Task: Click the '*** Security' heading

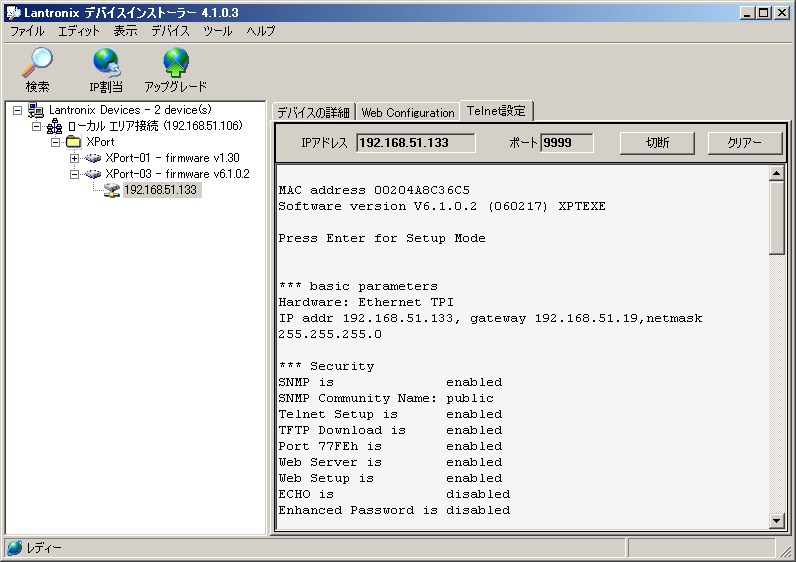Action: coord(326,367)
